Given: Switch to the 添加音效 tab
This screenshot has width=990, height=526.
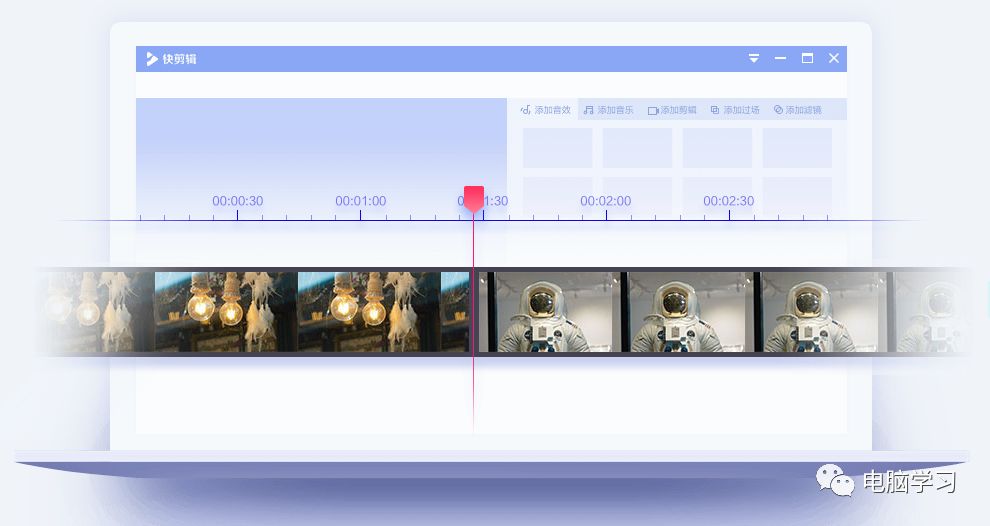Looking at the screenshot, I should click(546, 110).
